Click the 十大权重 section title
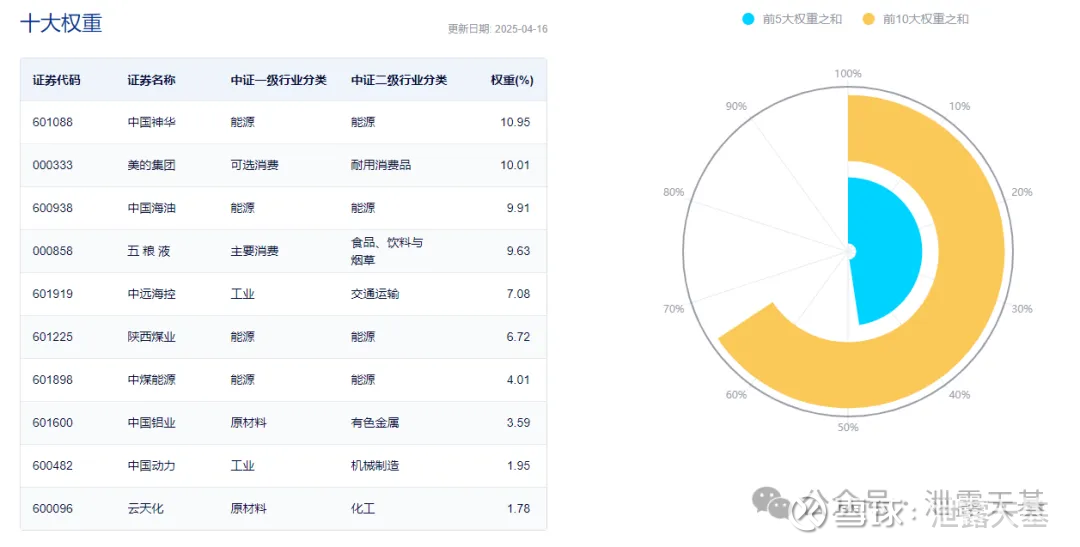The width and height of the screenshot is (1080, 547). click(x=61, y=23)
